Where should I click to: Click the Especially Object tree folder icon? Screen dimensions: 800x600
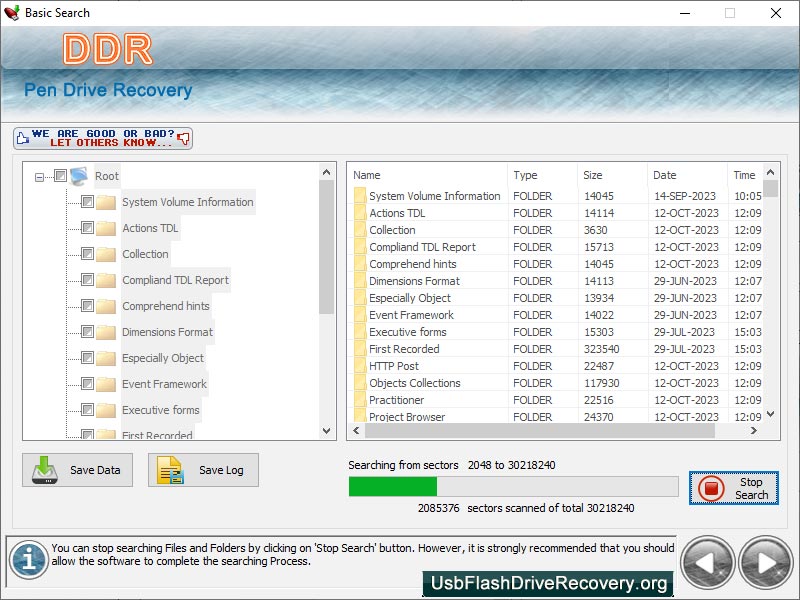click(106, 358)
